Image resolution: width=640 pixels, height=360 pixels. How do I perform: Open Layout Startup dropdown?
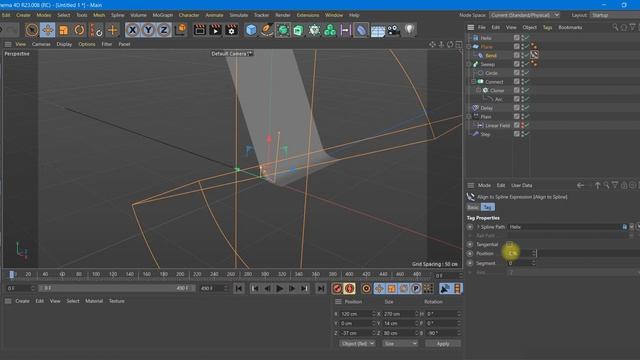click(615, 15)
